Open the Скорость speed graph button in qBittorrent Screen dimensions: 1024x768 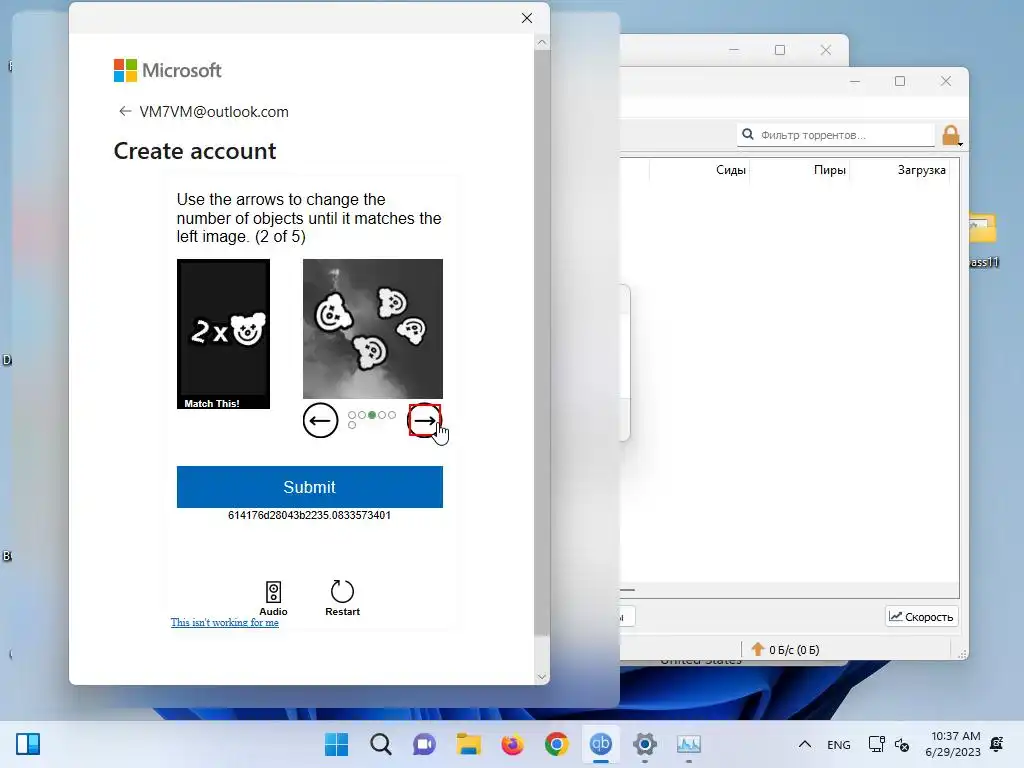(921, 616)
